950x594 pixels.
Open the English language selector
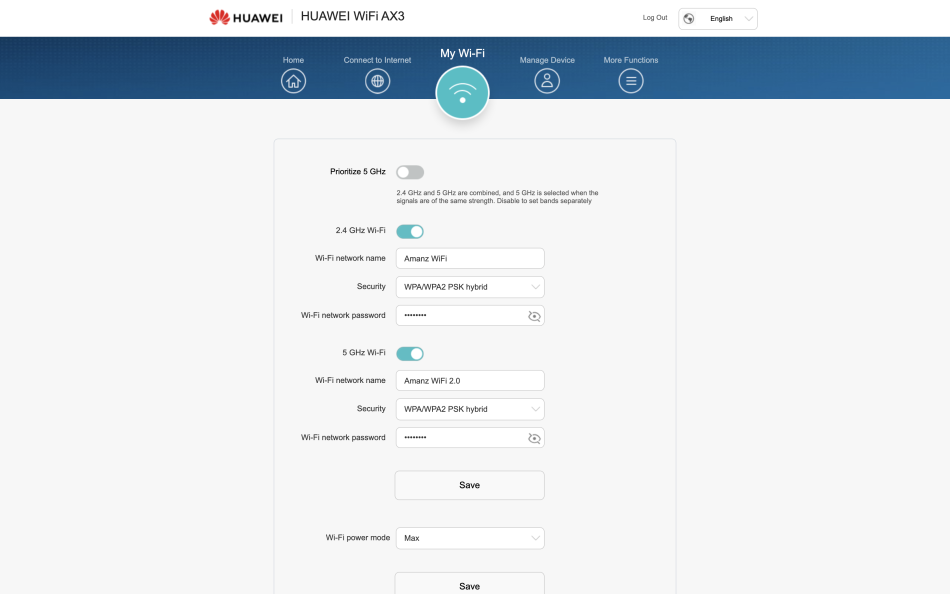(718, 19)
